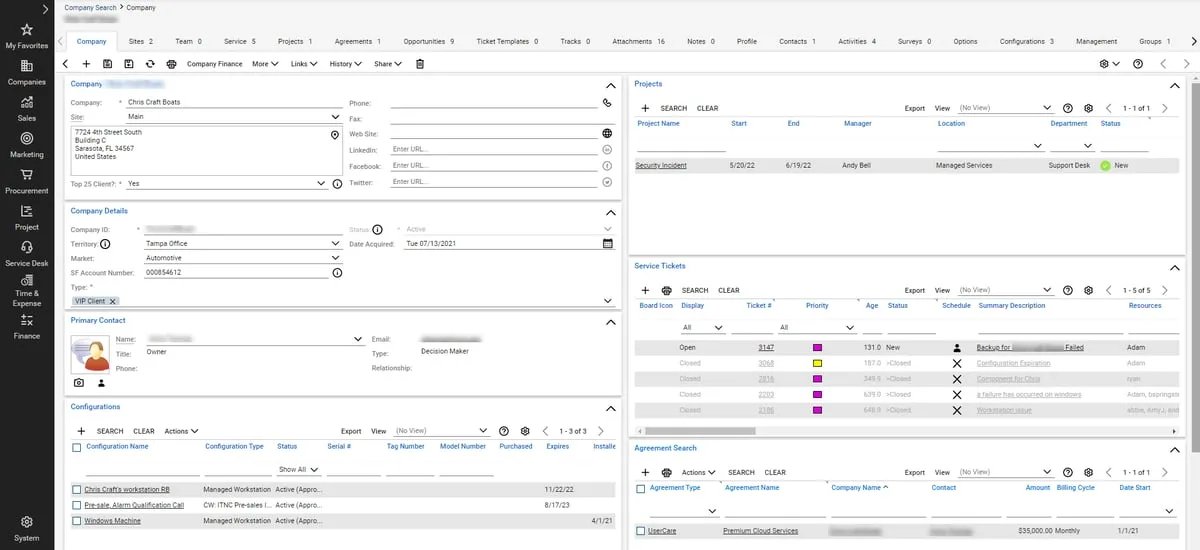The height and width of the screenshot is (550, 1200).
Task: Open the Site dropdown showing Main
Action: (x=235, y=117)
